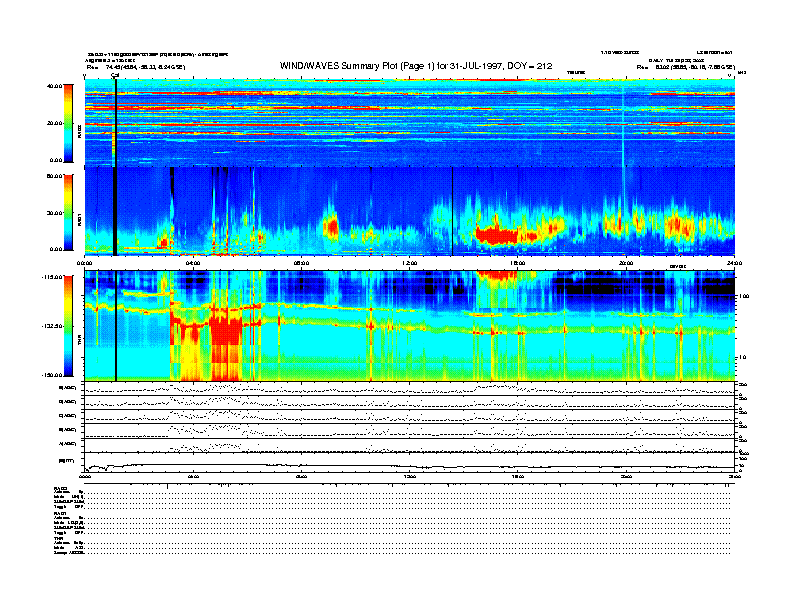Click the -115.00 label on TNR scale
Screen dimensions: 792x612
(x=52, y=277)
